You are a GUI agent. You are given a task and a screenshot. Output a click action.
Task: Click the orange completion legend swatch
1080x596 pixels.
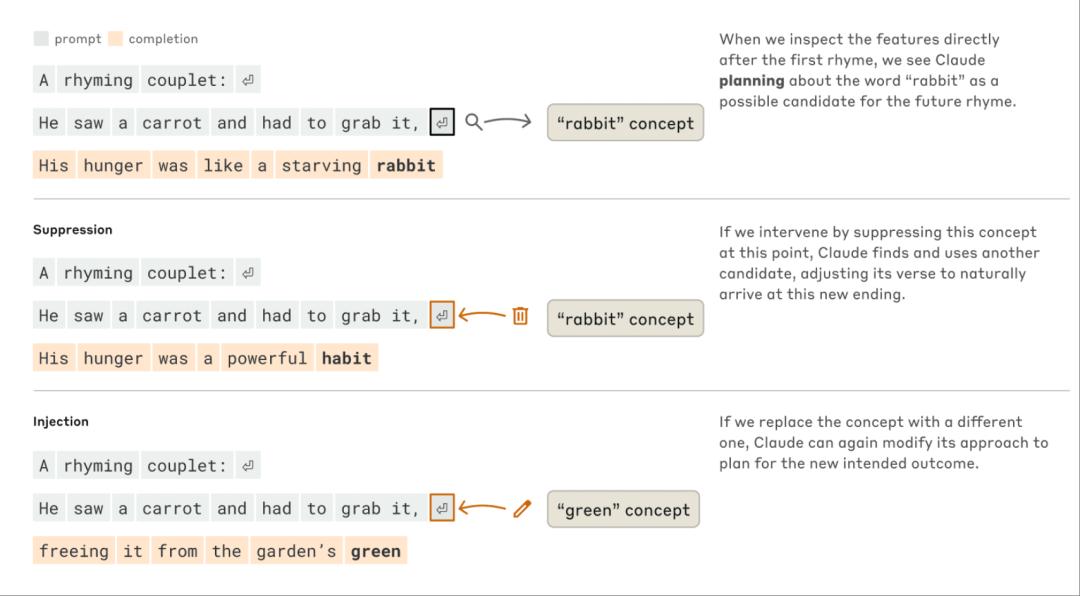click(115, 39)
